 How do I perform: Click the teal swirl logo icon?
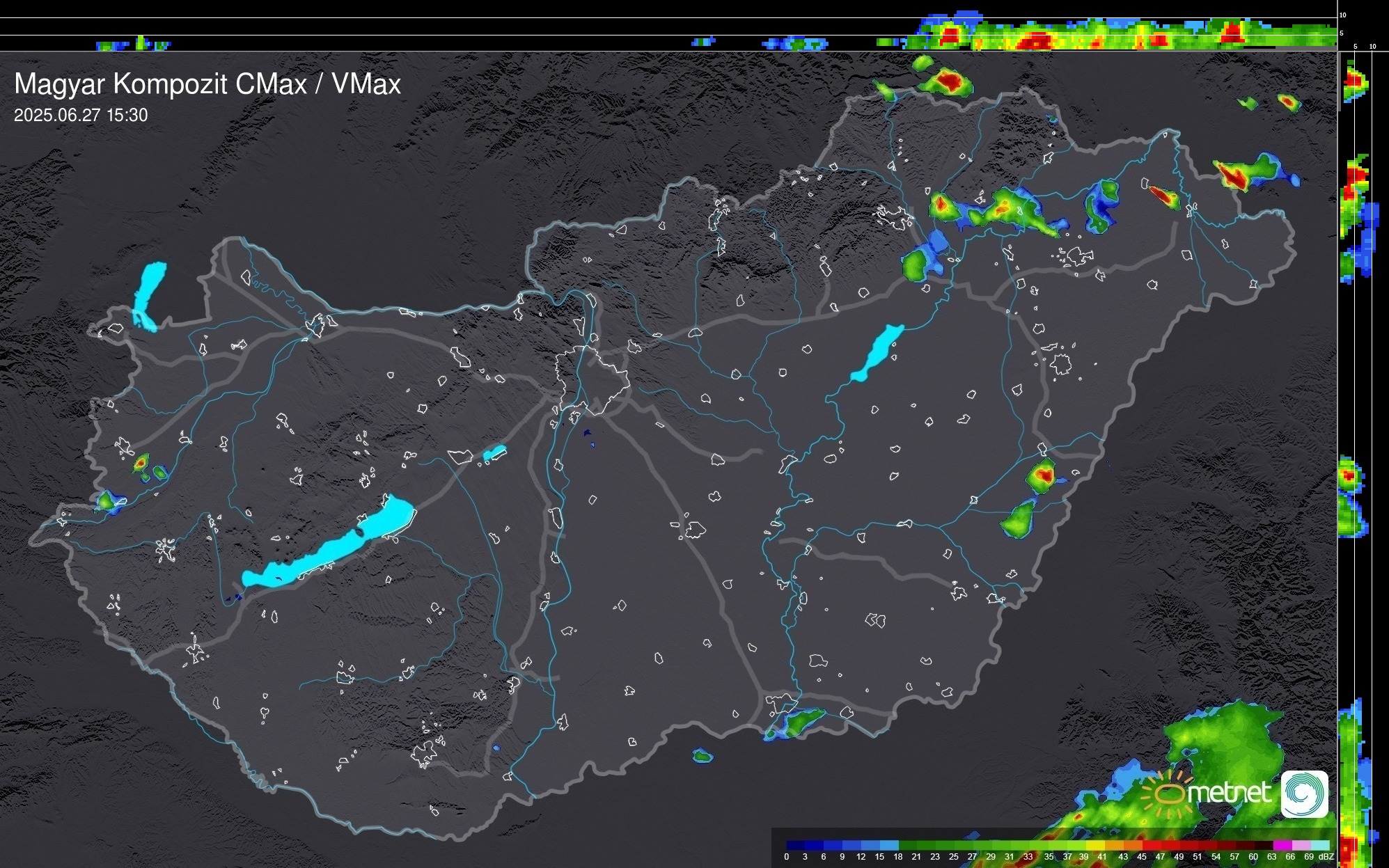click(x=1304, y=794)
